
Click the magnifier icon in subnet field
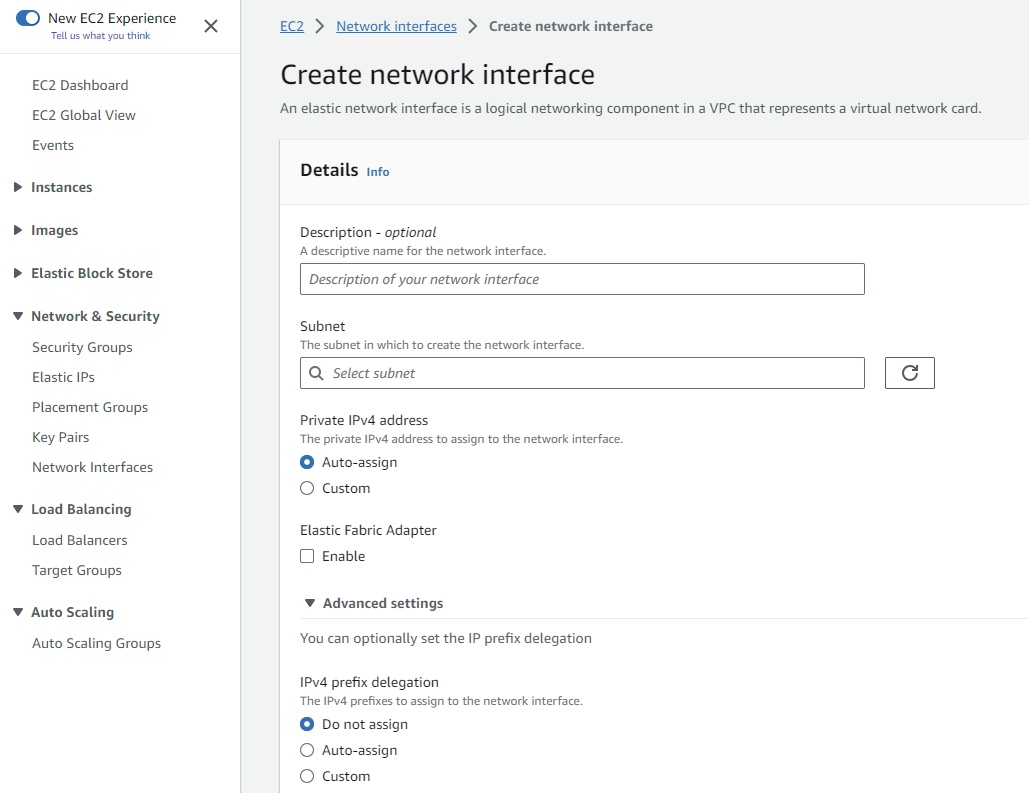pyautogui.click(x=316, y=373)
